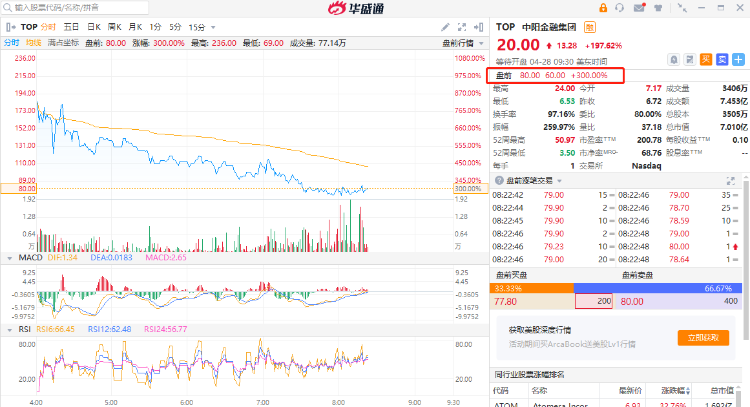Click the orange lock icon
Screen dimensions: 750x407
click(x=603, y=8)
